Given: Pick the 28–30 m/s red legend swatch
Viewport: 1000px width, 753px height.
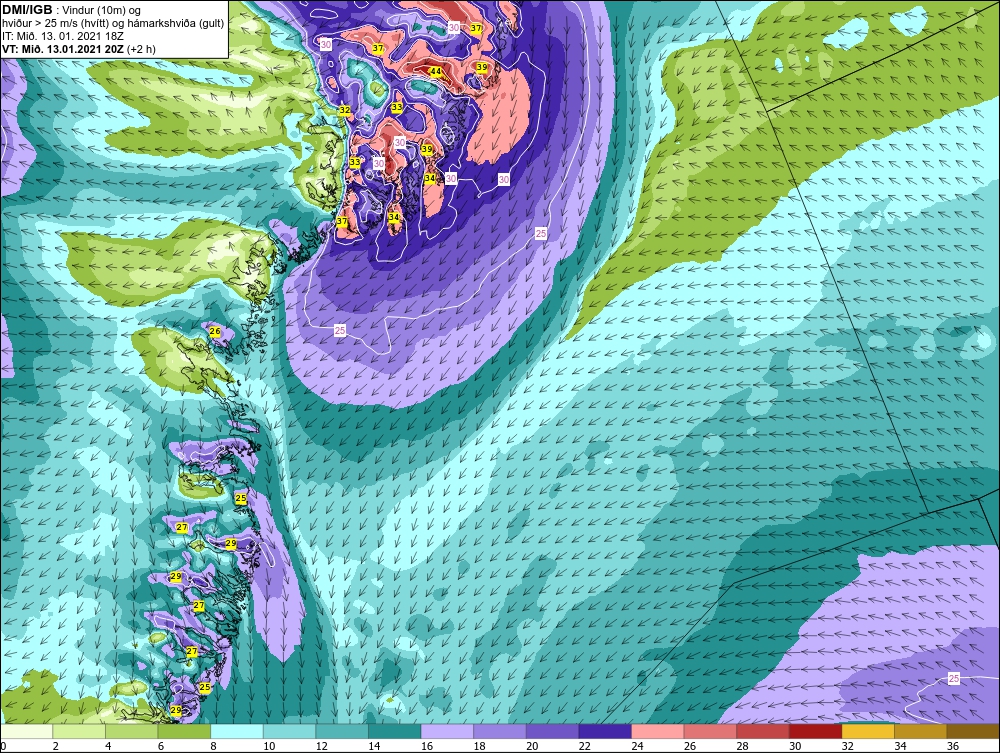Looking at the screenshot, I should (763, 731).
